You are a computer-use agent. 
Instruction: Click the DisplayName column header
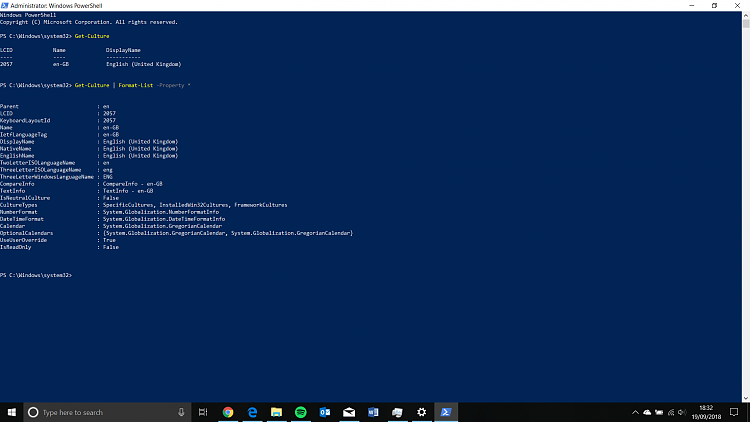pos(123,50)
